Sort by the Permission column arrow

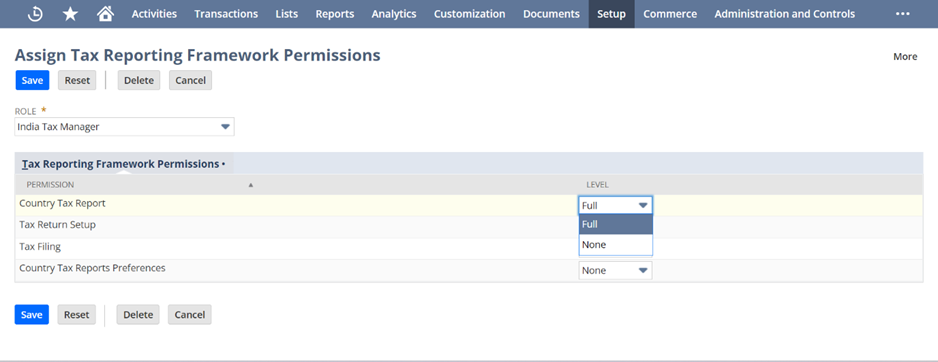[x=251, y=185]
